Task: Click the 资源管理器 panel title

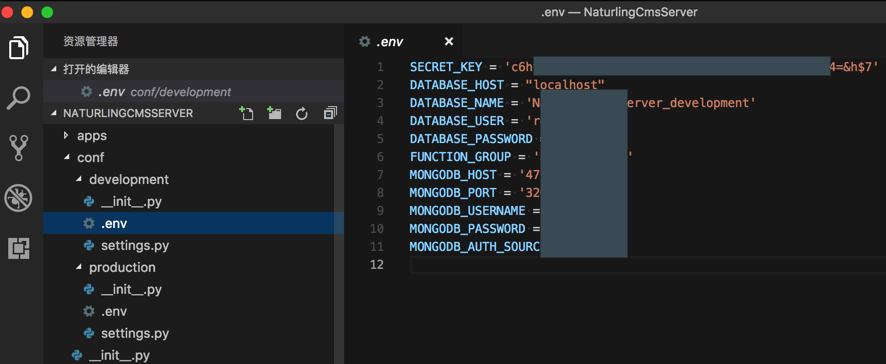Action: [90, 41]
